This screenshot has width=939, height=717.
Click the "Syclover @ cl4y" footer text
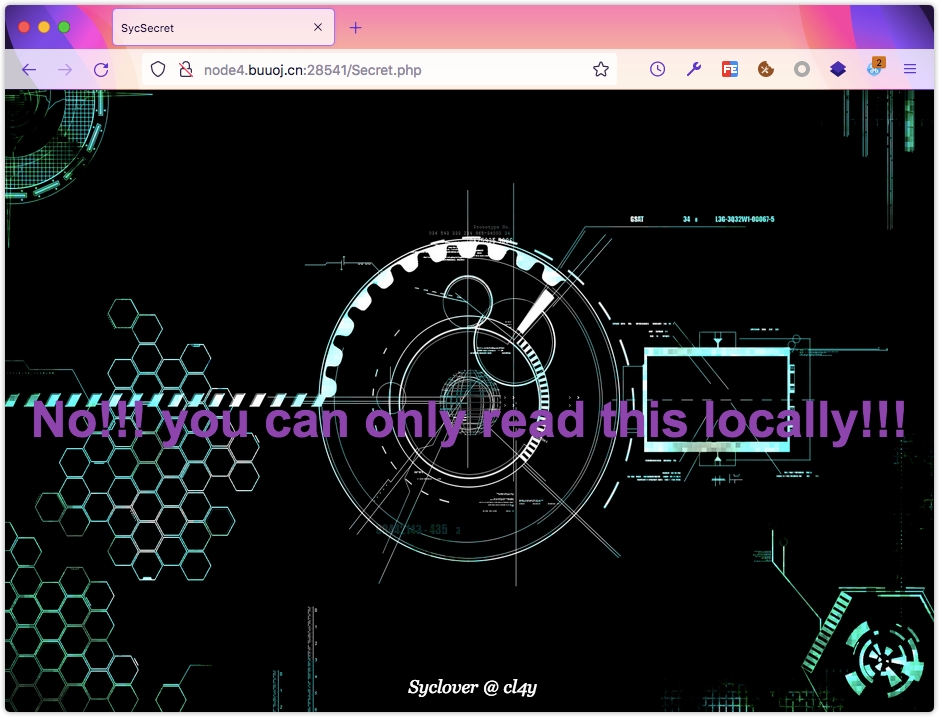tap(473, 687)
